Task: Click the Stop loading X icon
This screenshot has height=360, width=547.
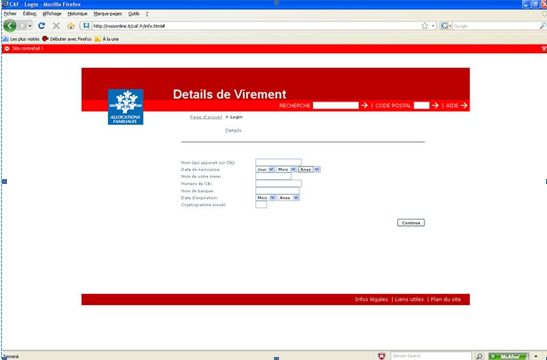Action: (56, 26)
